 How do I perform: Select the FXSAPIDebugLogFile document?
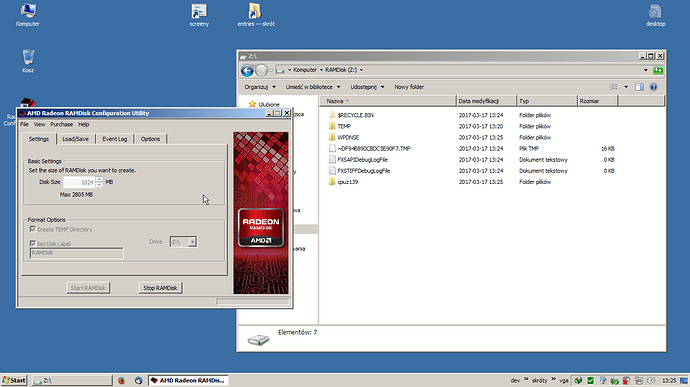click(x=358, y=160)
